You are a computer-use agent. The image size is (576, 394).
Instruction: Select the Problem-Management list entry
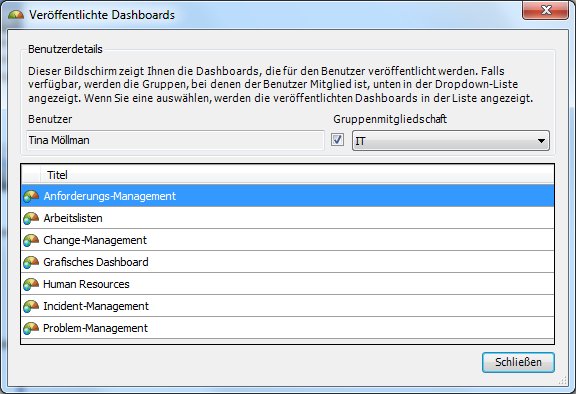click(288, 328)
